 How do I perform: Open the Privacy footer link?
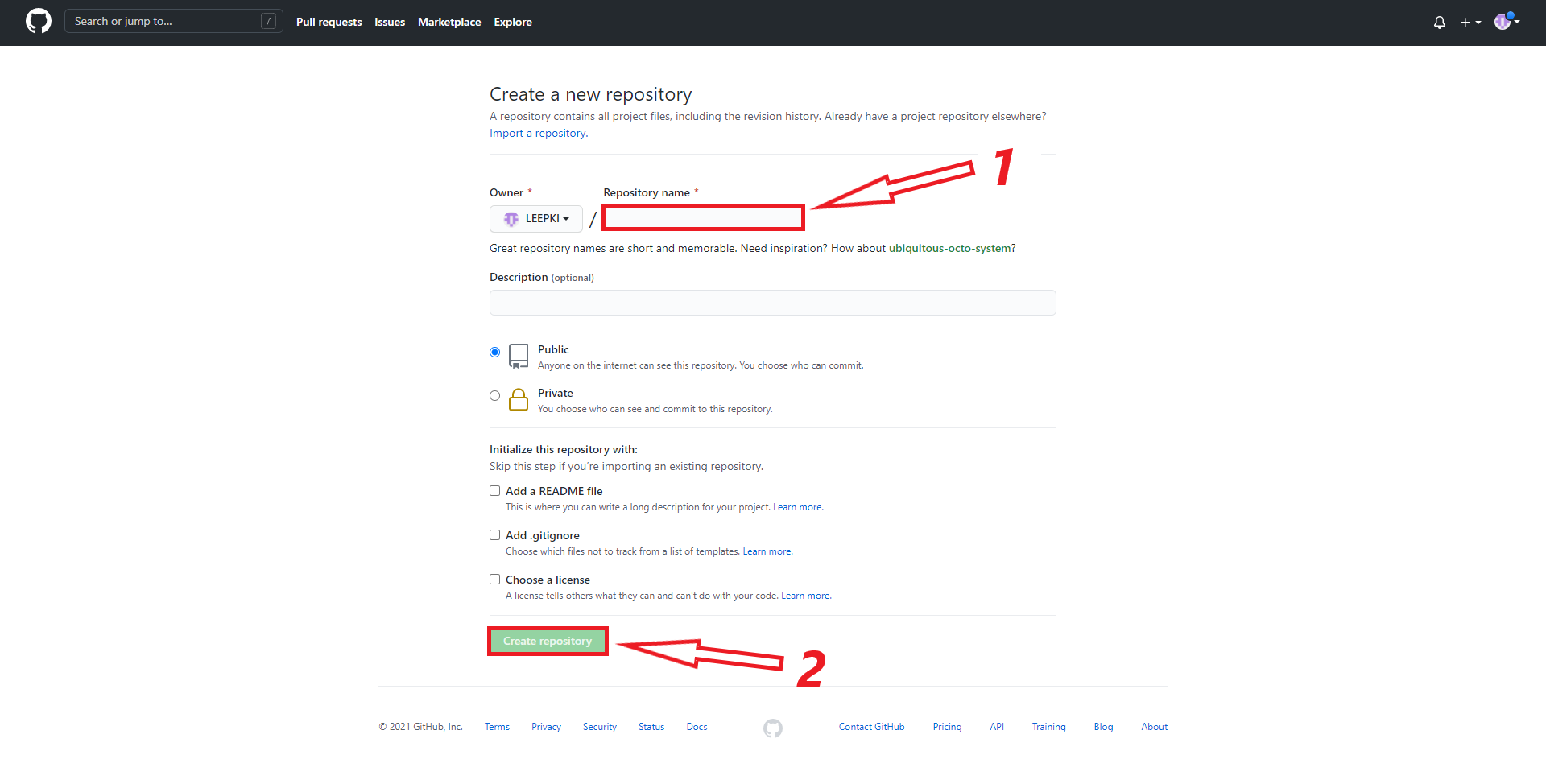(546, 728)
